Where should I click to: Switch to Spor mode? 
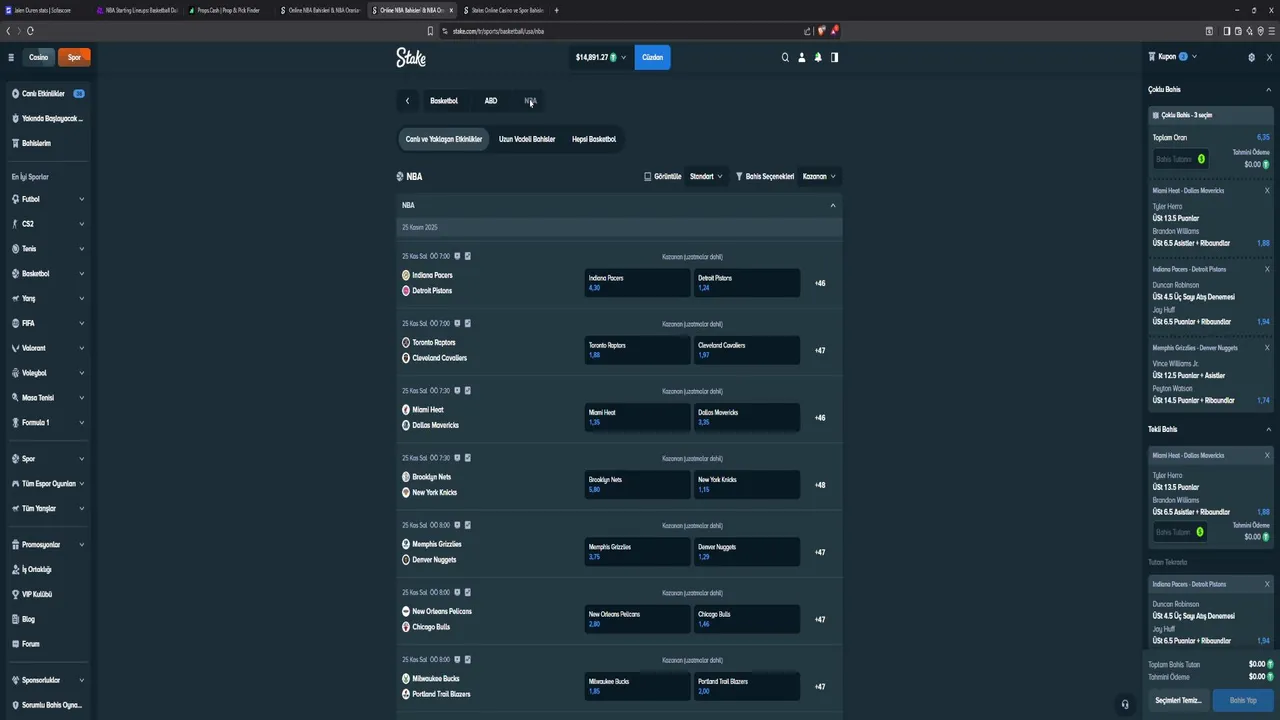[x=74, y=57]
